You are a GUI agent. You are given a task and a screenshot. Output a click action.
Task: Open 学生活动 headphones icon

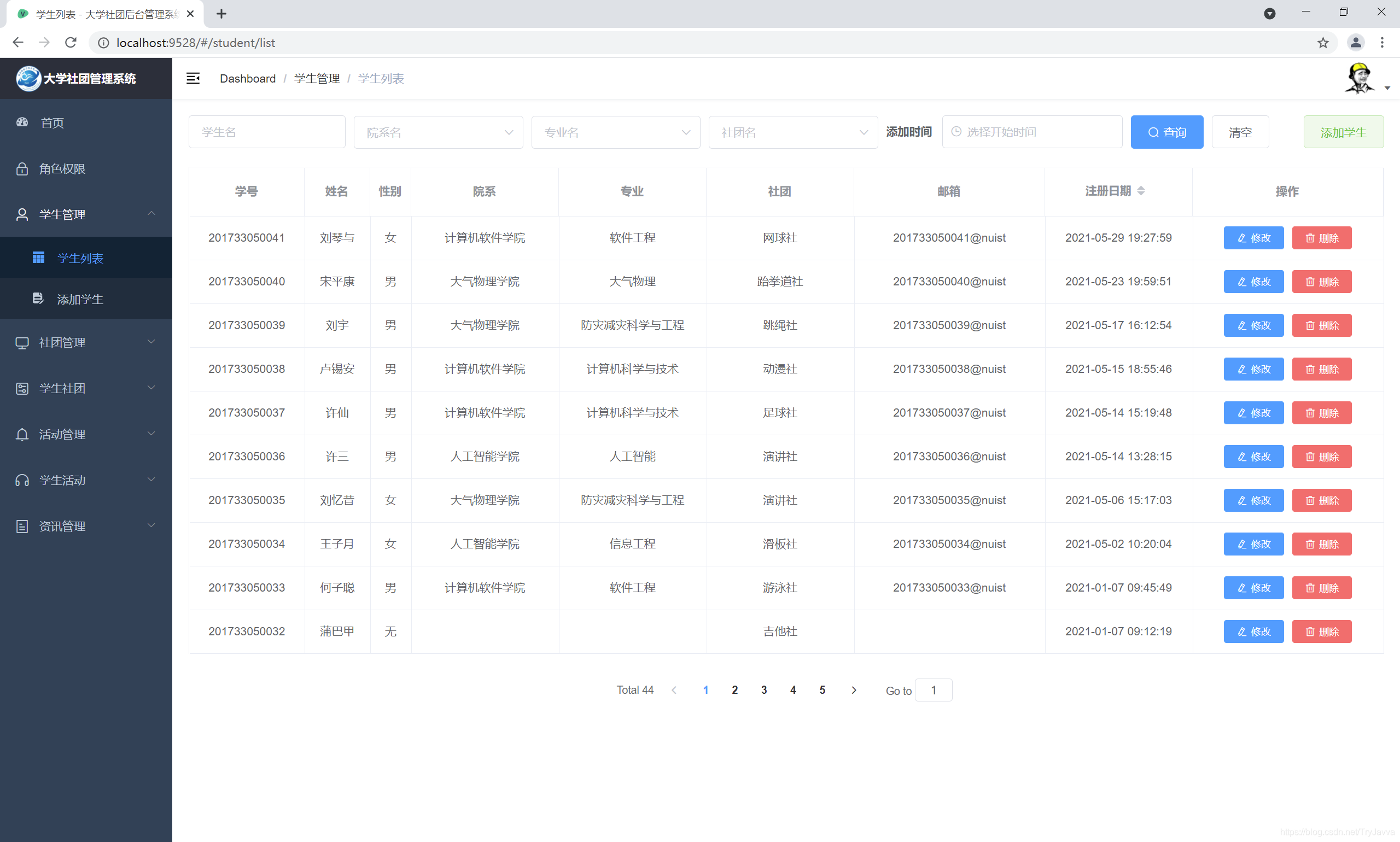pyautogui.click(x=22, y=480)
